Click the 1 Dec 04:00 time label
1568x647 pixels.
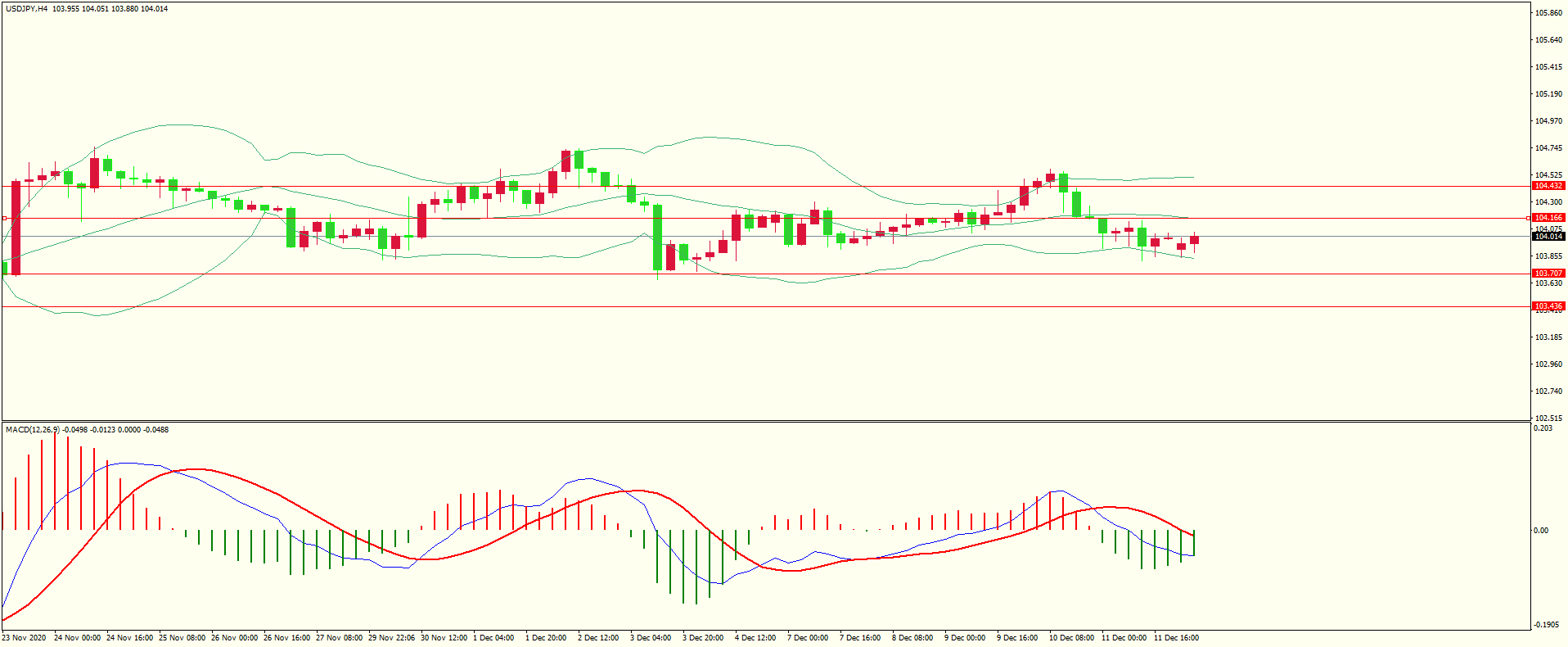[x=493, y=638]
